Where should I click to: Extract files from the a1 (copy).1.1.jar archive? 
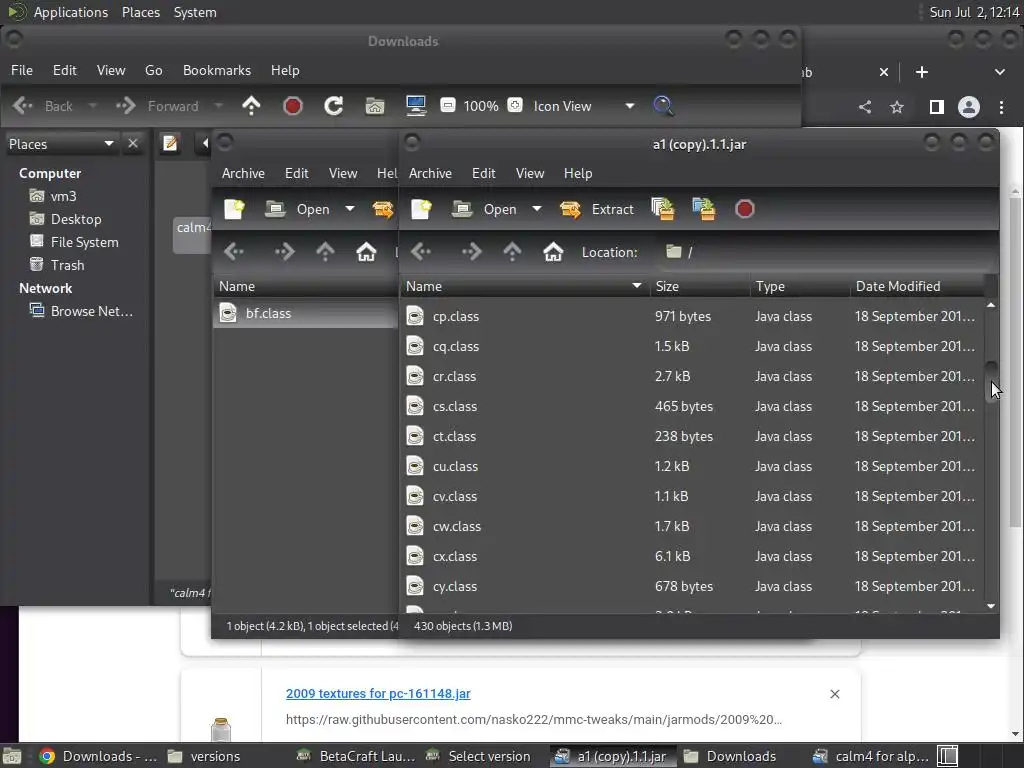pos(597,209)
